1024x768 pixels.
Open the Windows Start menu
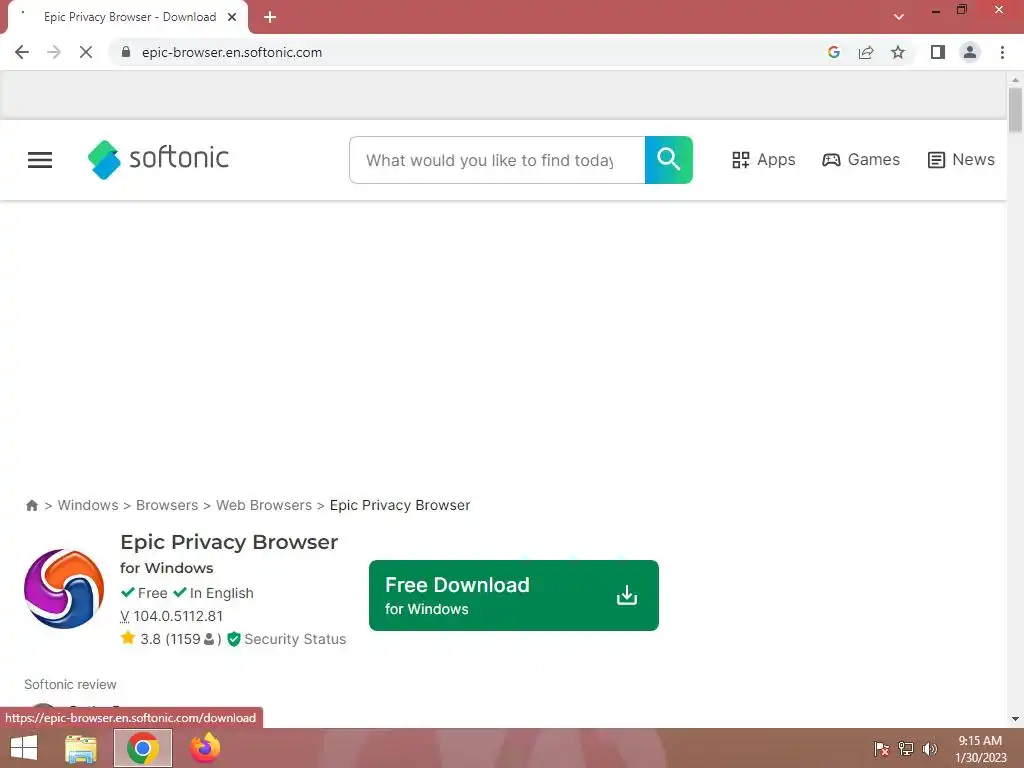click(x=24, y=748)
